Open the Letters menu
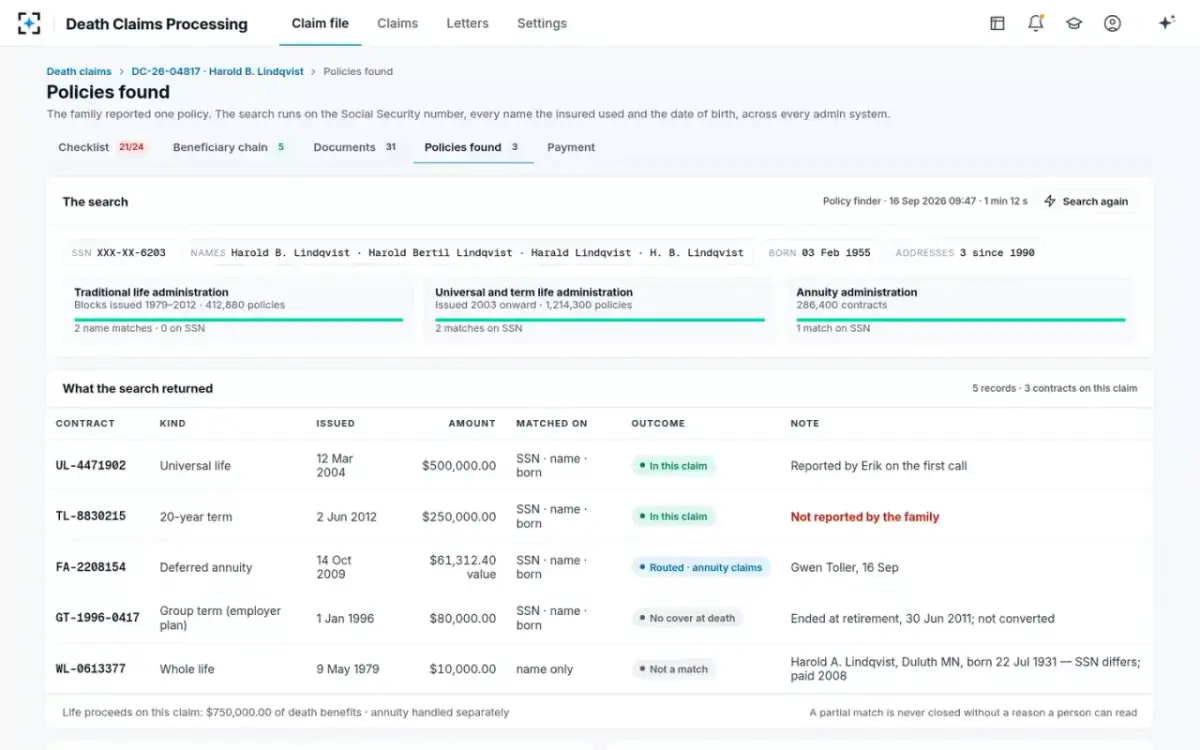 pos(468,23)
